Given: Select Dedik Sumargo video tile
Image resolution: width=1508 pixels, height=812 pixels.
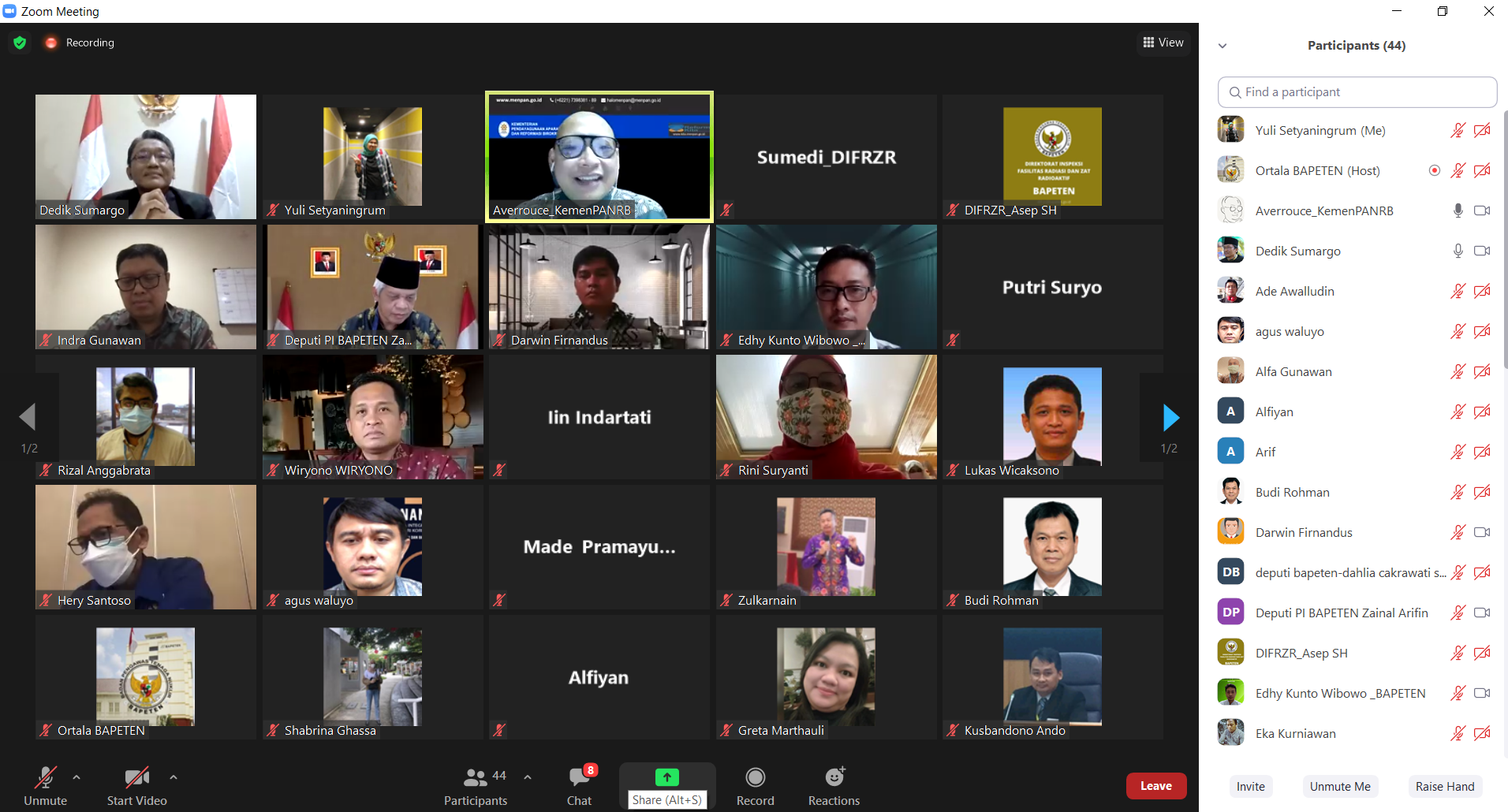Looking at the screenshot, I should (x=146, y=157).
